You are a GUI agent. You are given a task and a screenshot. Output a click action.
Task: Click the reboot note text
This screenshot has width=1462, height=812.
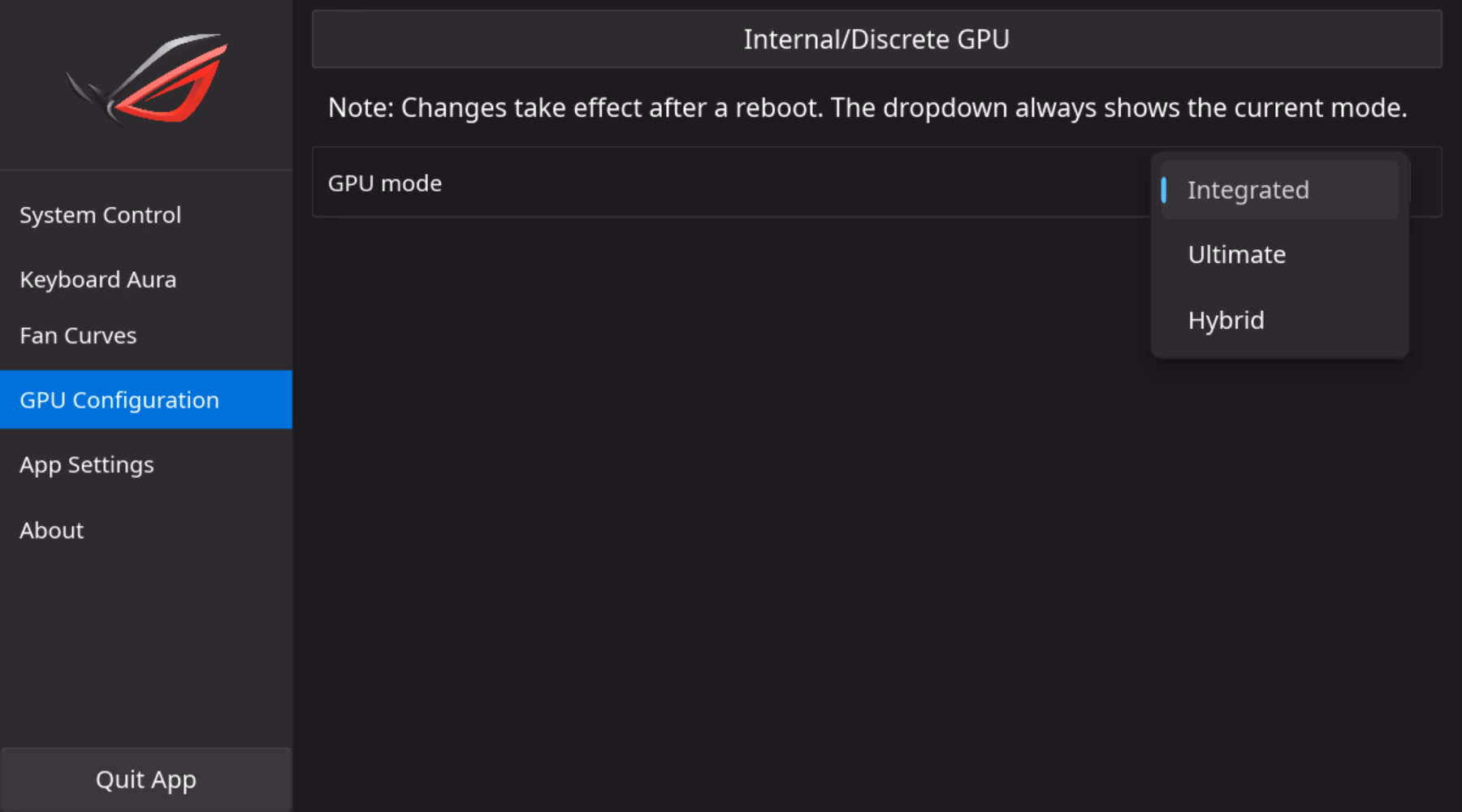(867, 108)
